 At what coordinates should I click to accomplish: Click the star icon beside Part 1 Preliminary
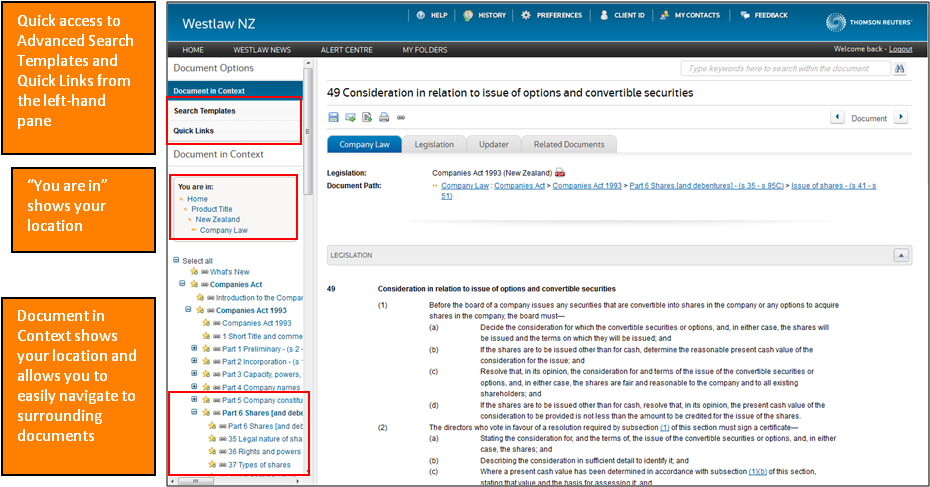click(206, 349)
